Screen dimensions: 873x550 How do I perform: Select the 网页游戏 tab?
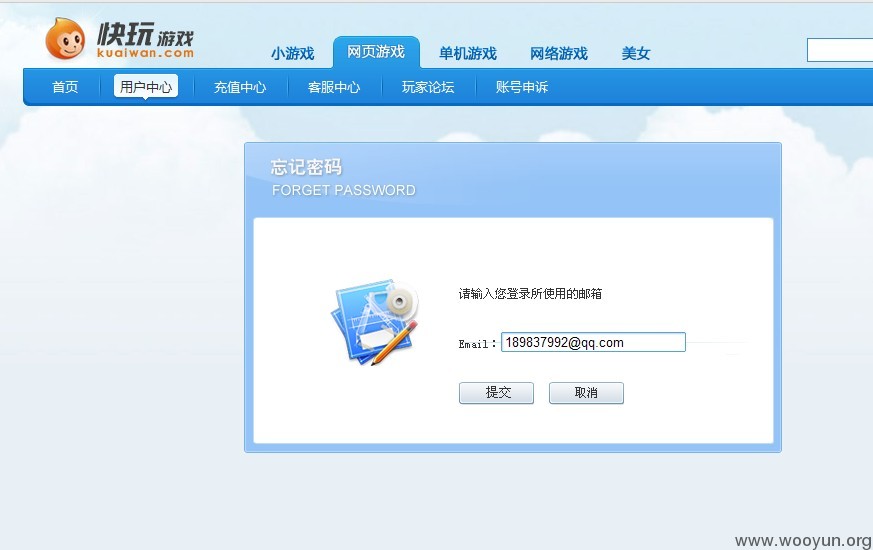pyautogui.click(x=376, y=52)
